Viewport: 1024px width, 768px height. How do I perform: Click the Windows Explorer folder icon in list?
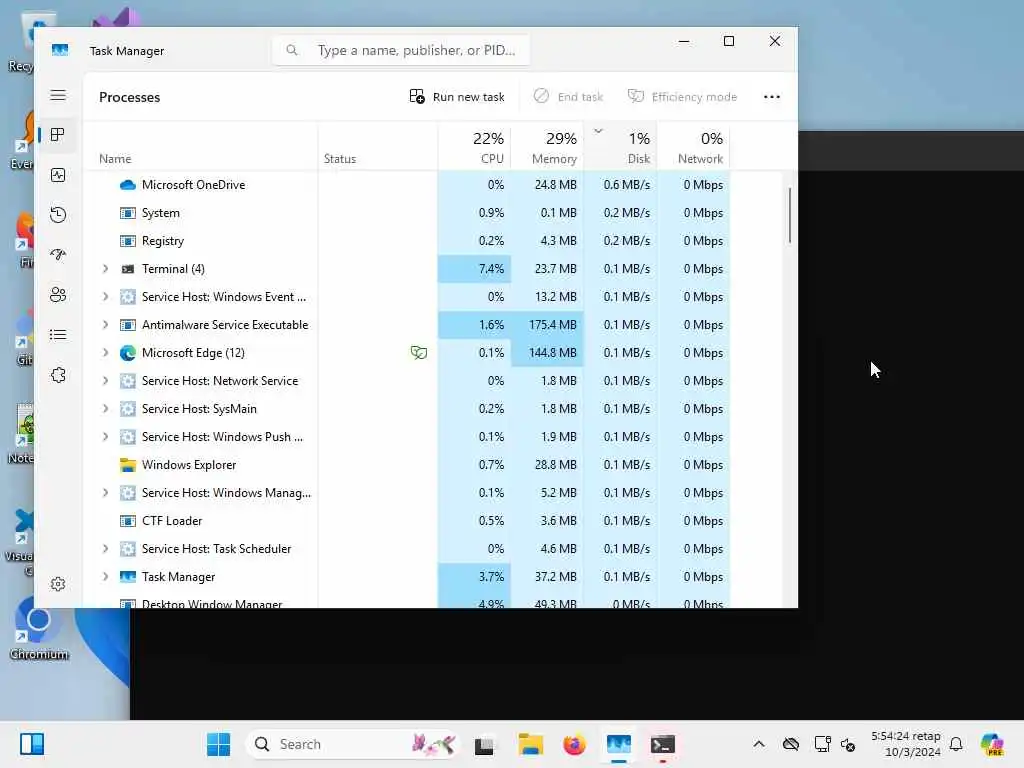[x=127, y=465]
